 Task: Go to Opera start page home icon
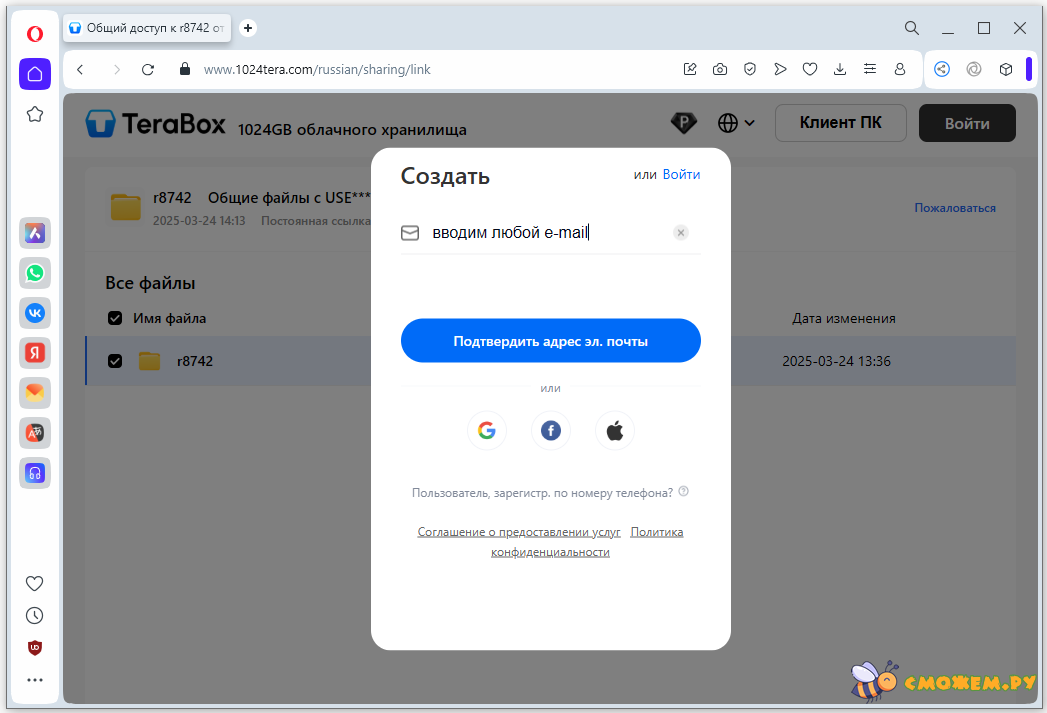[x=35, y=73]
